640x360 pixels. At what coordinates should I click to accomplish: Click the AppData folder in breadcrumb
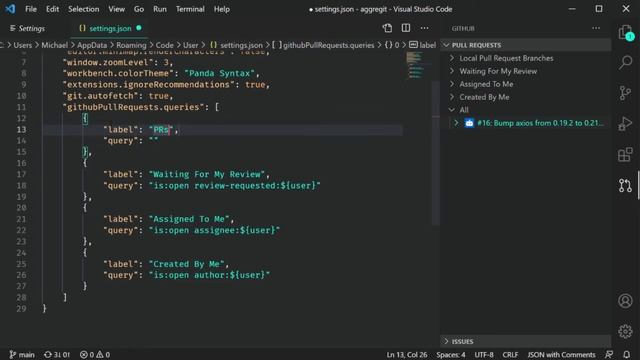(x=92, y=45)
